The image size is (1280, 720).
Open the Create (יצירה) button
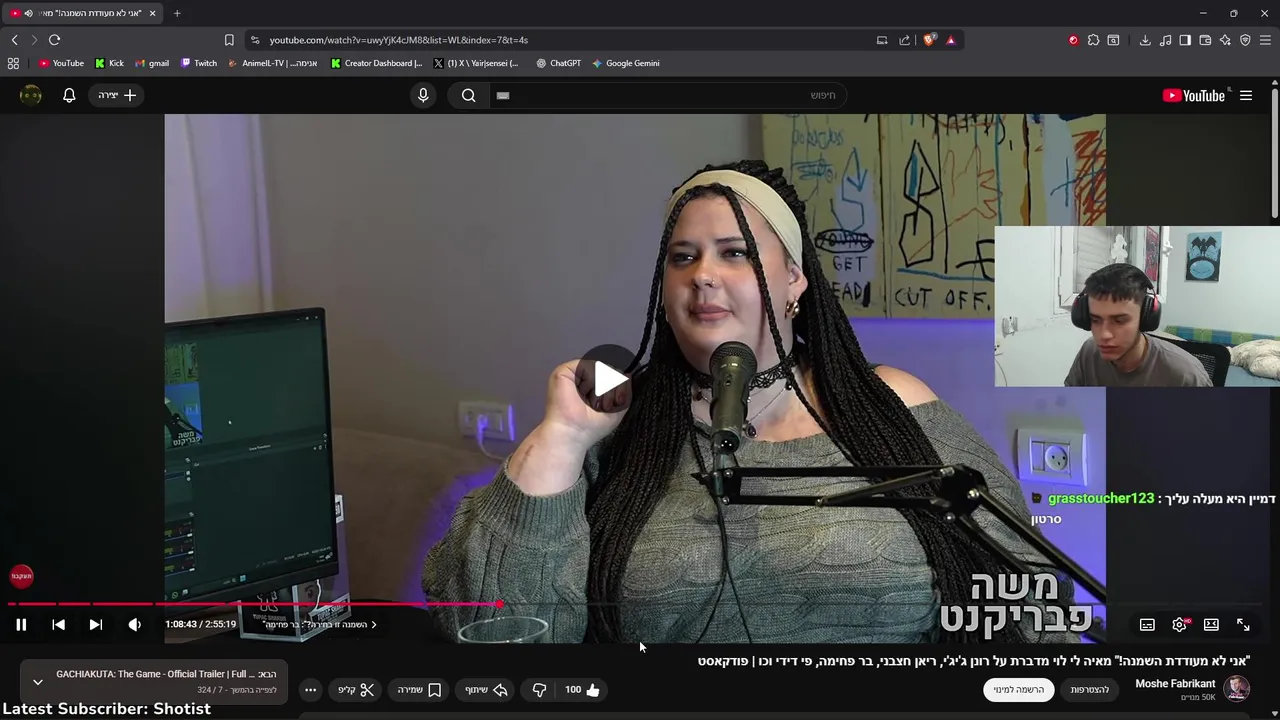(117, 95)
